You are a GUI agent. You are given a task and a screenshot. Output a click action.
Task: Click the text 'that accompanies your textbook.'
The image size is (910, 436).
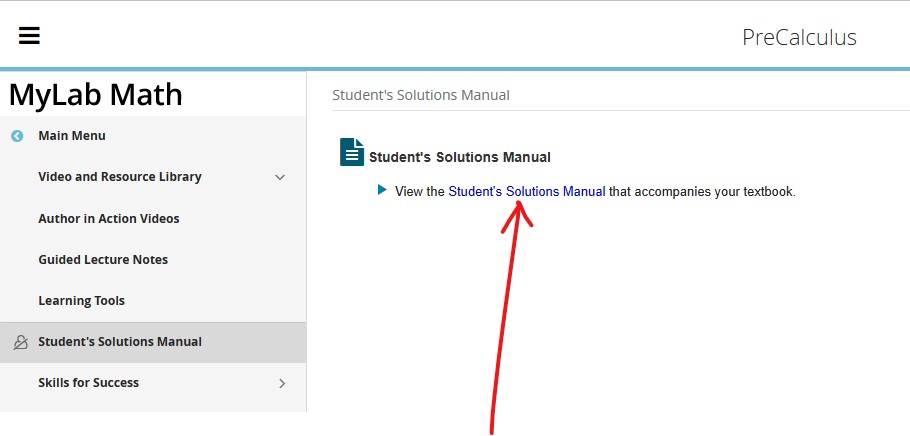702,191
